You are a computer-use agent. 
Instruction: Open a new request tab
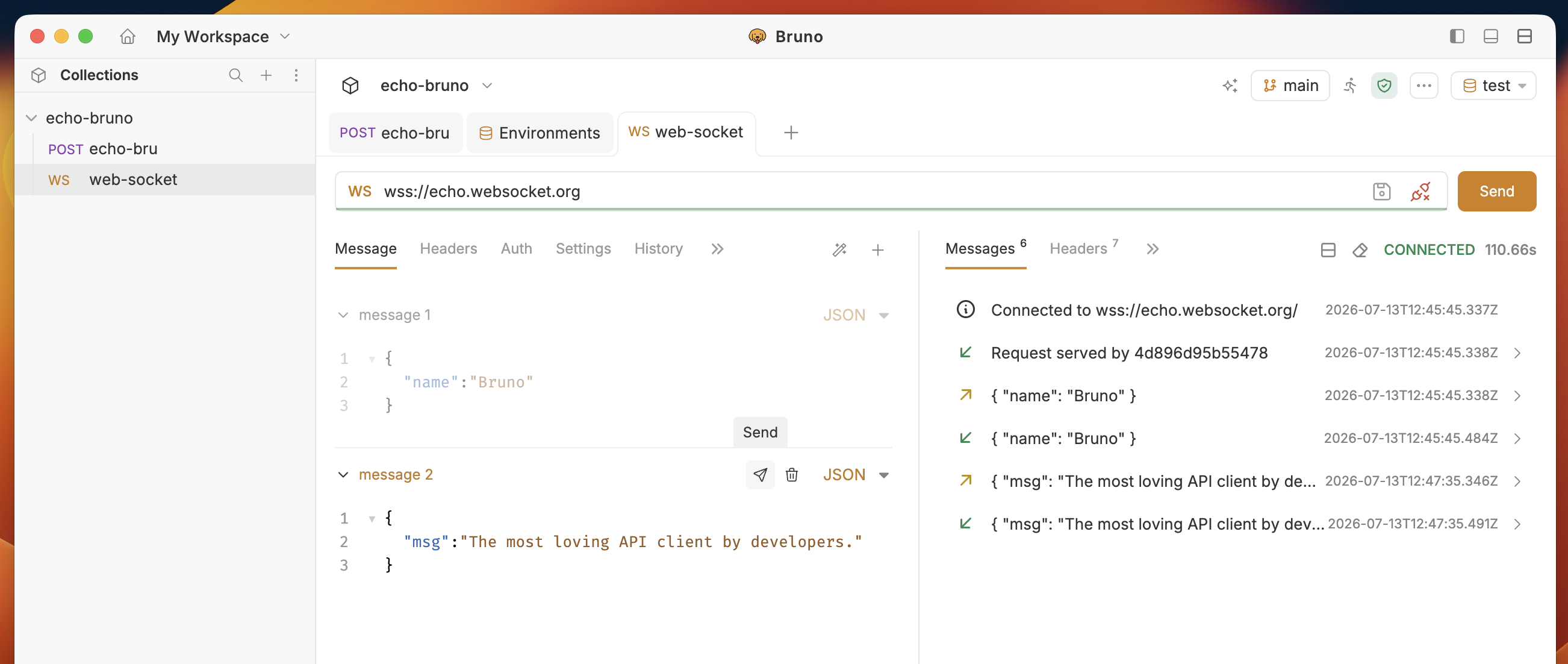coord(791,132)
